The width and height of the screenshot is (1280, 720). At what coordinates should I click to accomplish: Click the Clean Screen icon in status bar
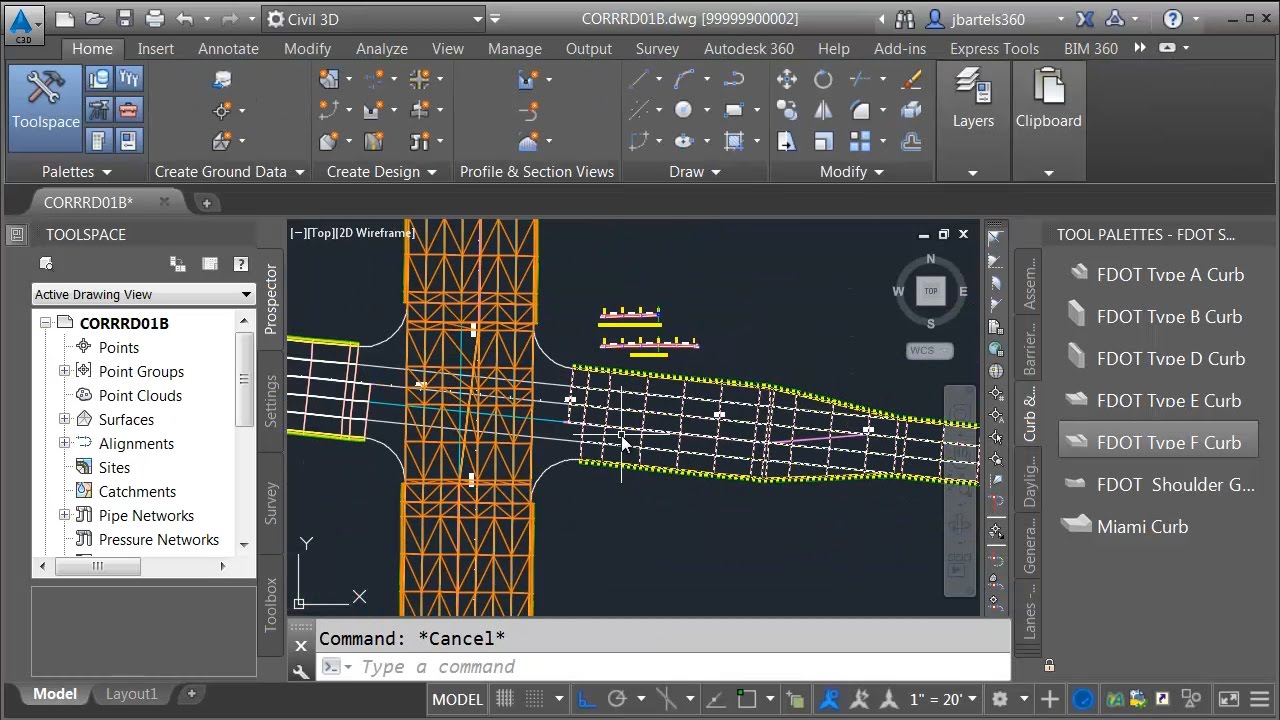pos(1229,699)
